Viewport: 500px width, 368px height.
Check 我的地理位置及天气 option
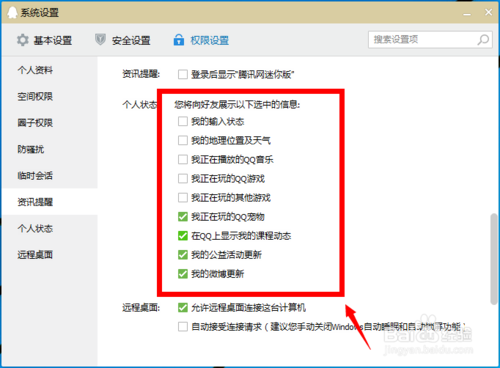click(x=183, y=140)
